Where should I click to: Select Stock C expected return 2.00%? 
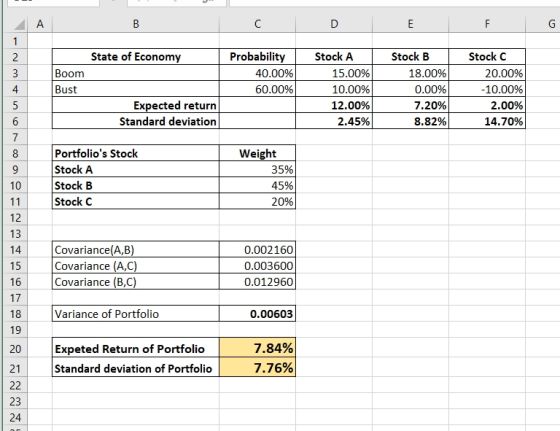click(487, 105)
